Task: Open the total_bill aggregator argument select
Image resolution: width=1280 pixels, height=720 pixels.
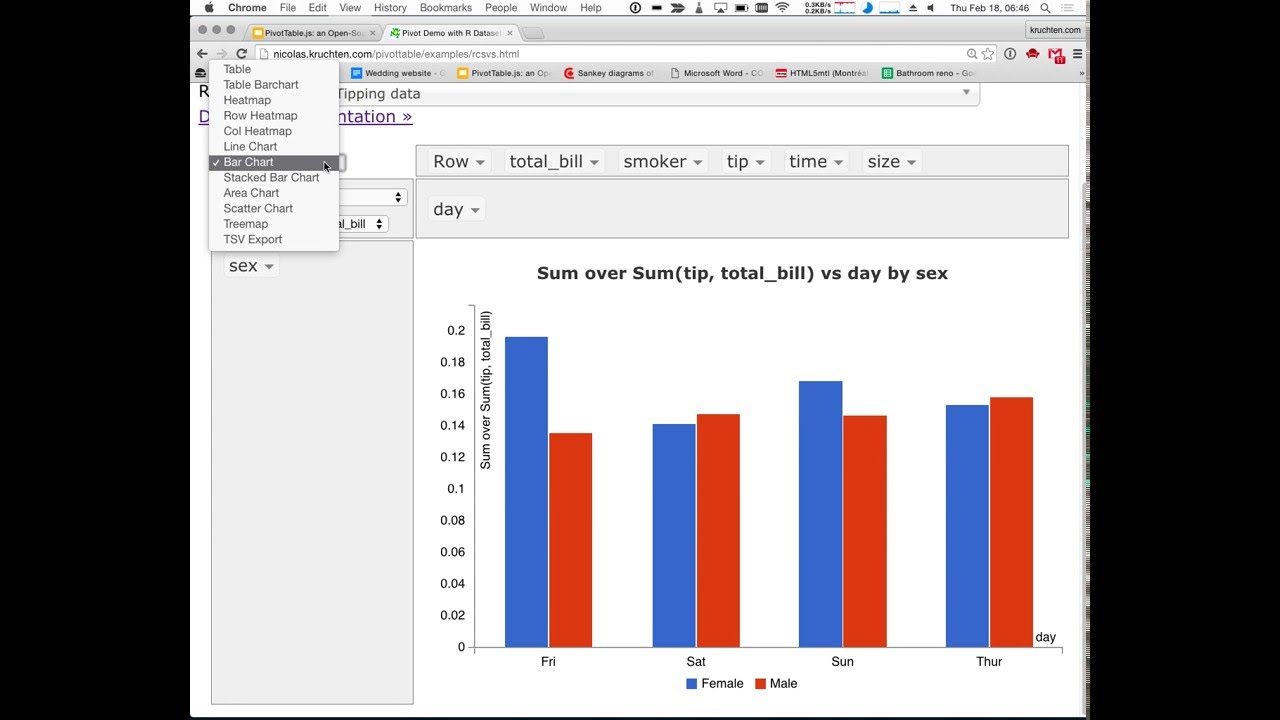Action: pyautogui.click(x=363, y=224)
